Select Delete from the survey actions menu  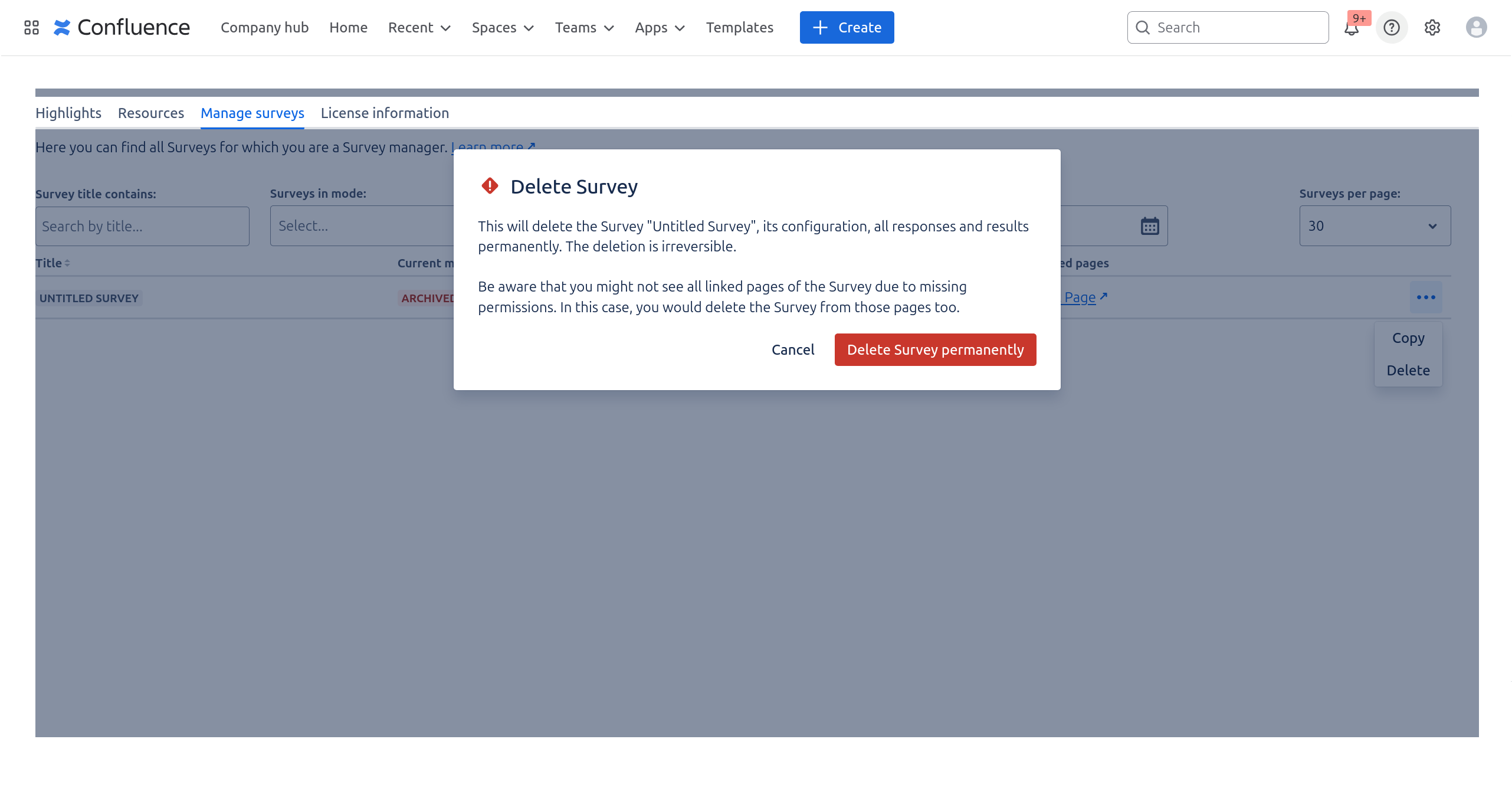click(x=1408, y=370)
